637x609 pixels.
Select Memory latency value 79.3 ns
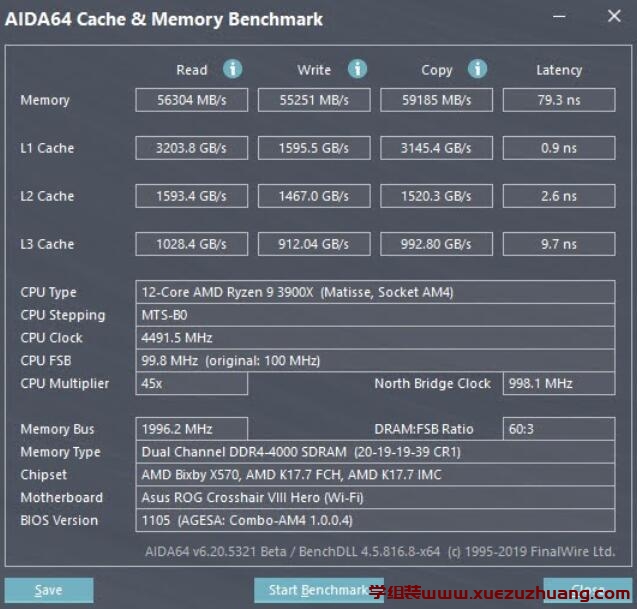[x=559, y=100]
